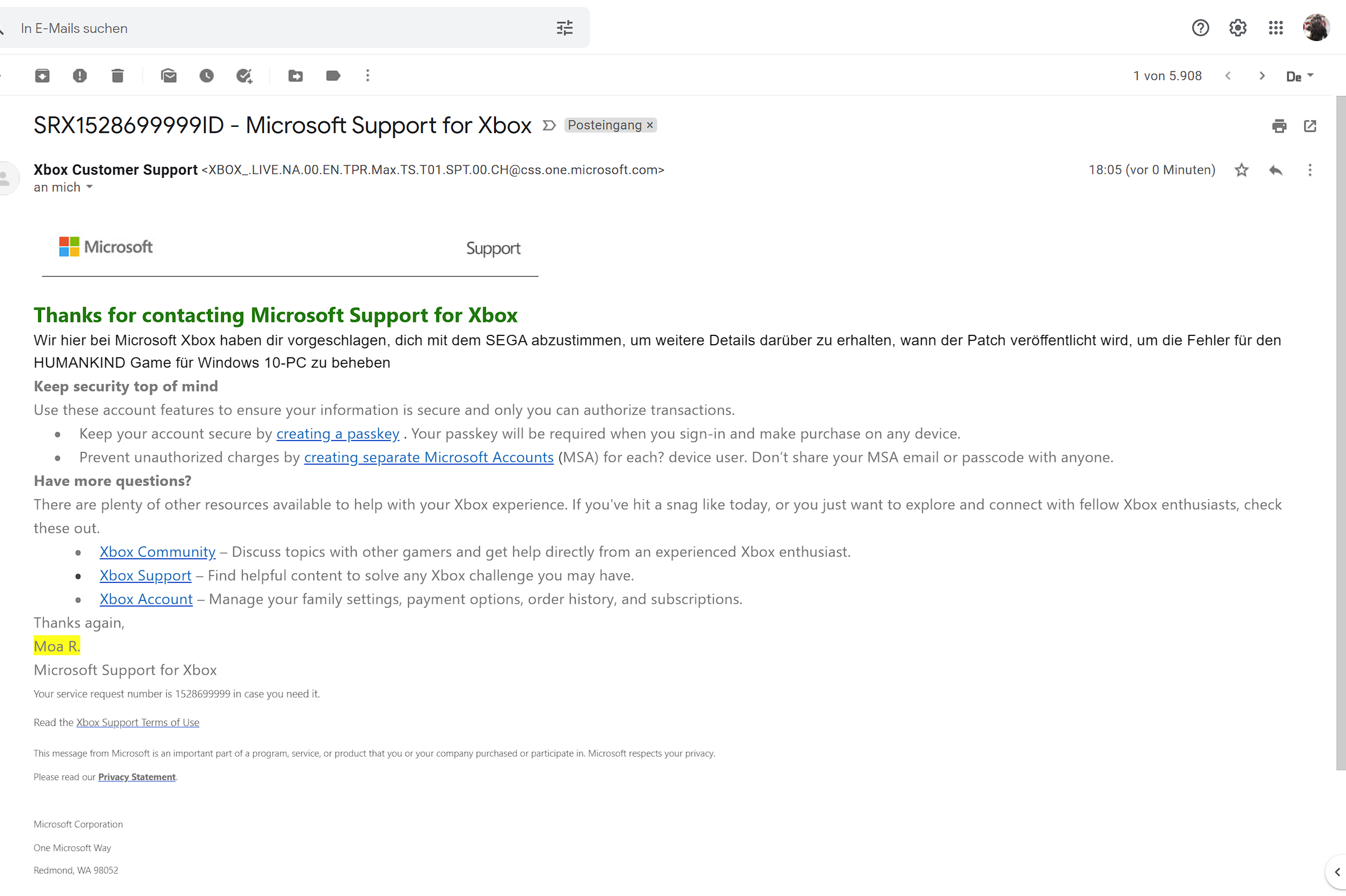Delete this email
The width and height of the screenshot is (1346, 896).
(x=118, y=75)
